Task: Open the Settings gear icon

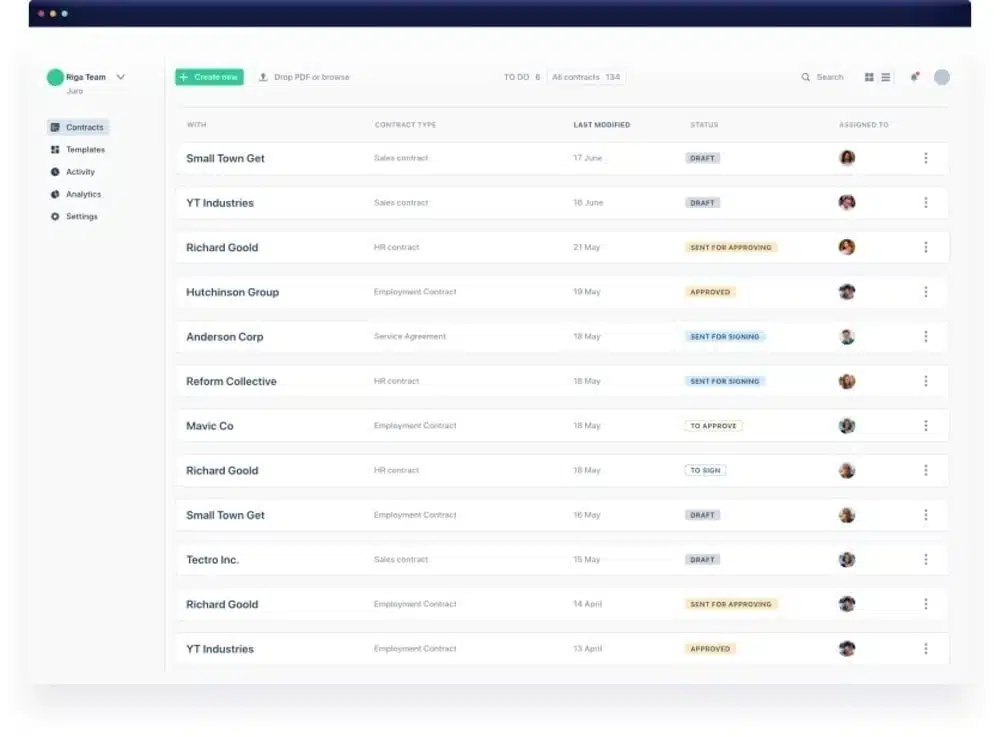Action: point(55,216)
